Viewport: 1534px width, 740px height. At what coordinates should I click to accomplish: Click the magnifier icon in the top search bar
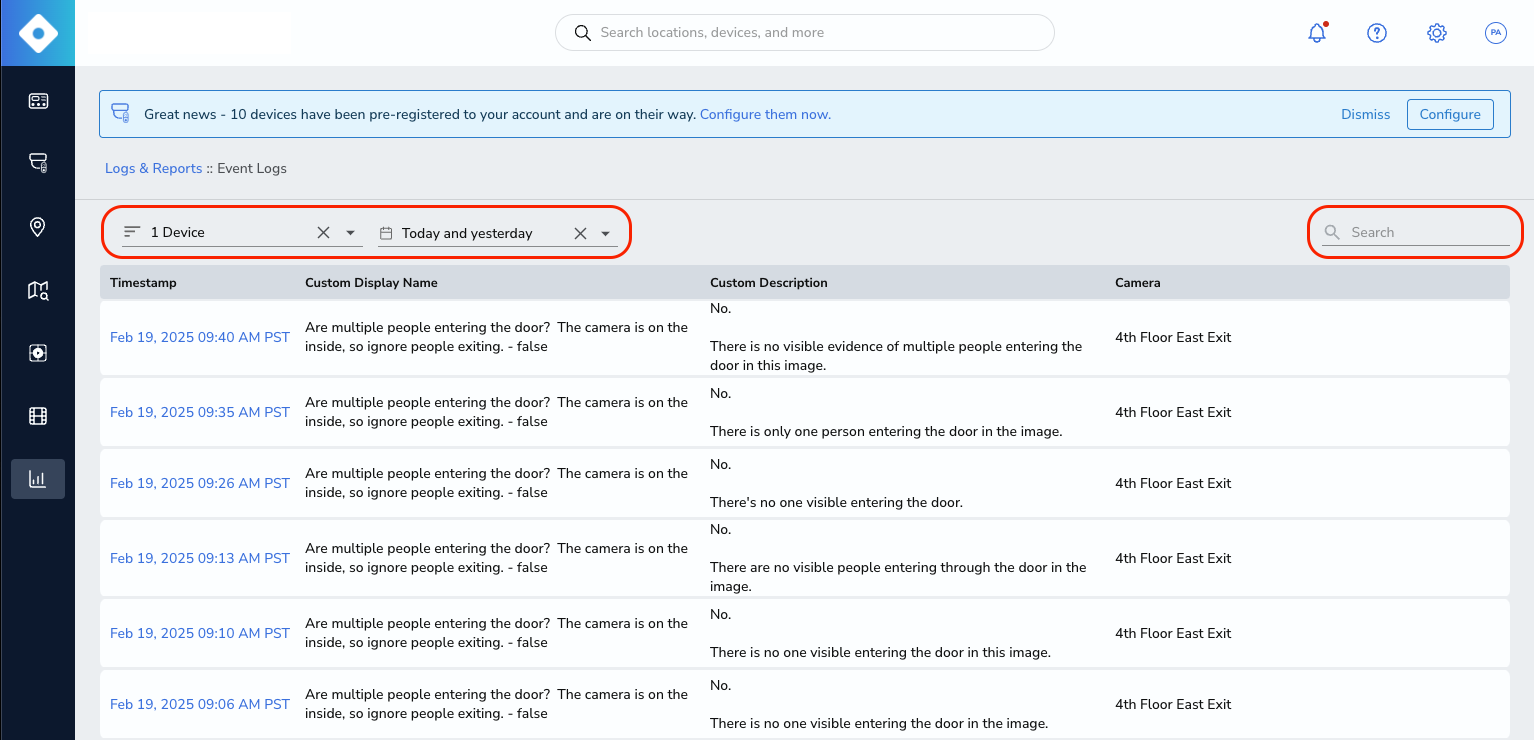coord(582,33)
